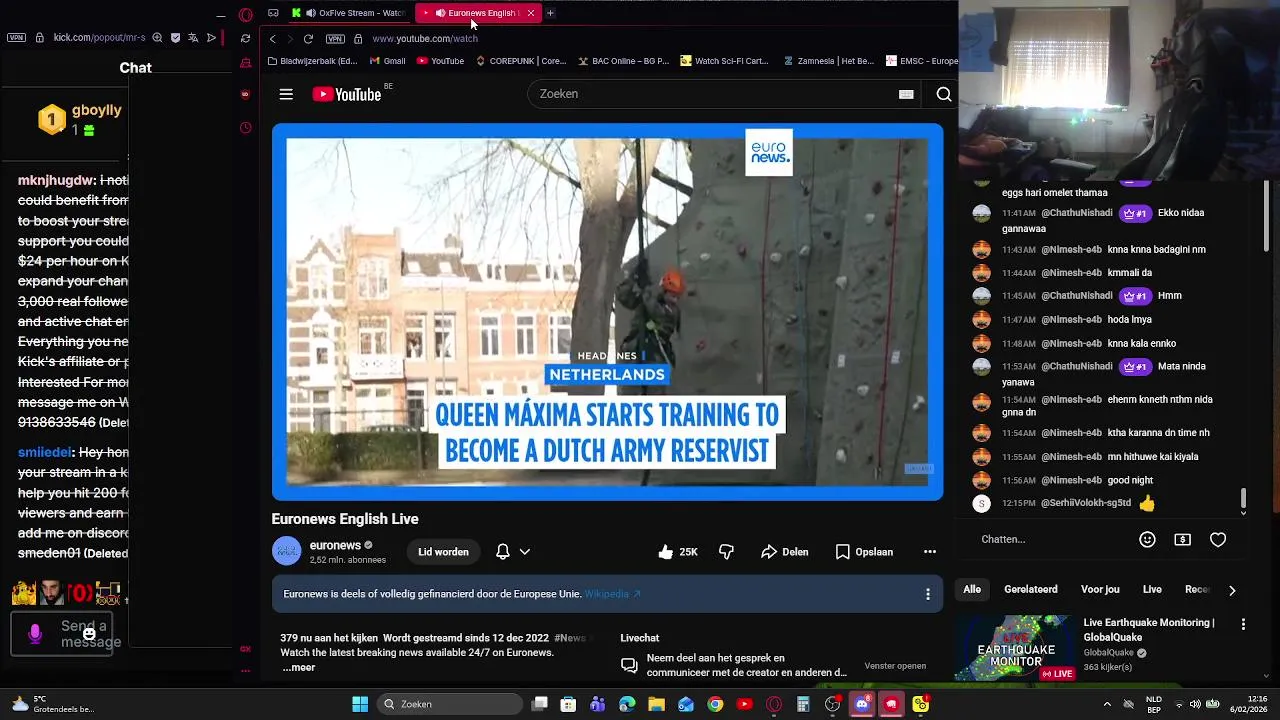Open live chat with Venster openen
The height and width of the screenshot is (720, 1280).
(x=895, y=666)
